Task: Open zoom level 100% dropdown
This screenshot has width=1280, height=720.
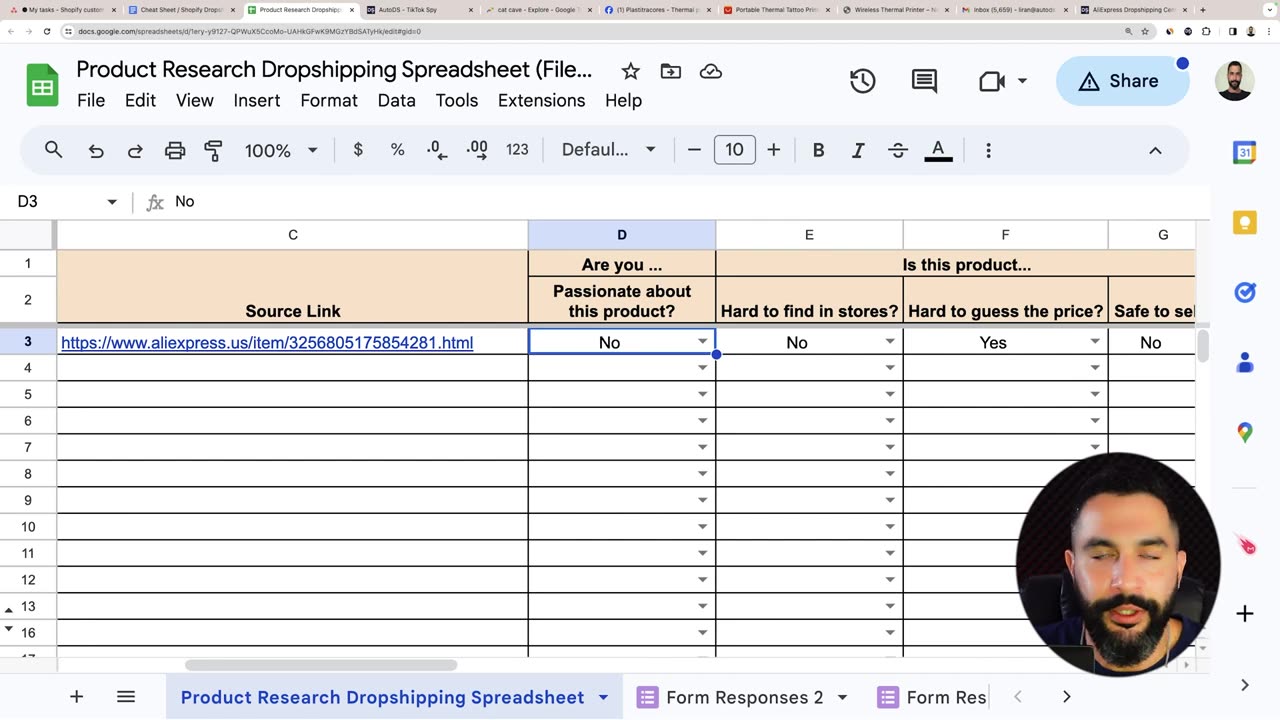Action: pos(281,150)
